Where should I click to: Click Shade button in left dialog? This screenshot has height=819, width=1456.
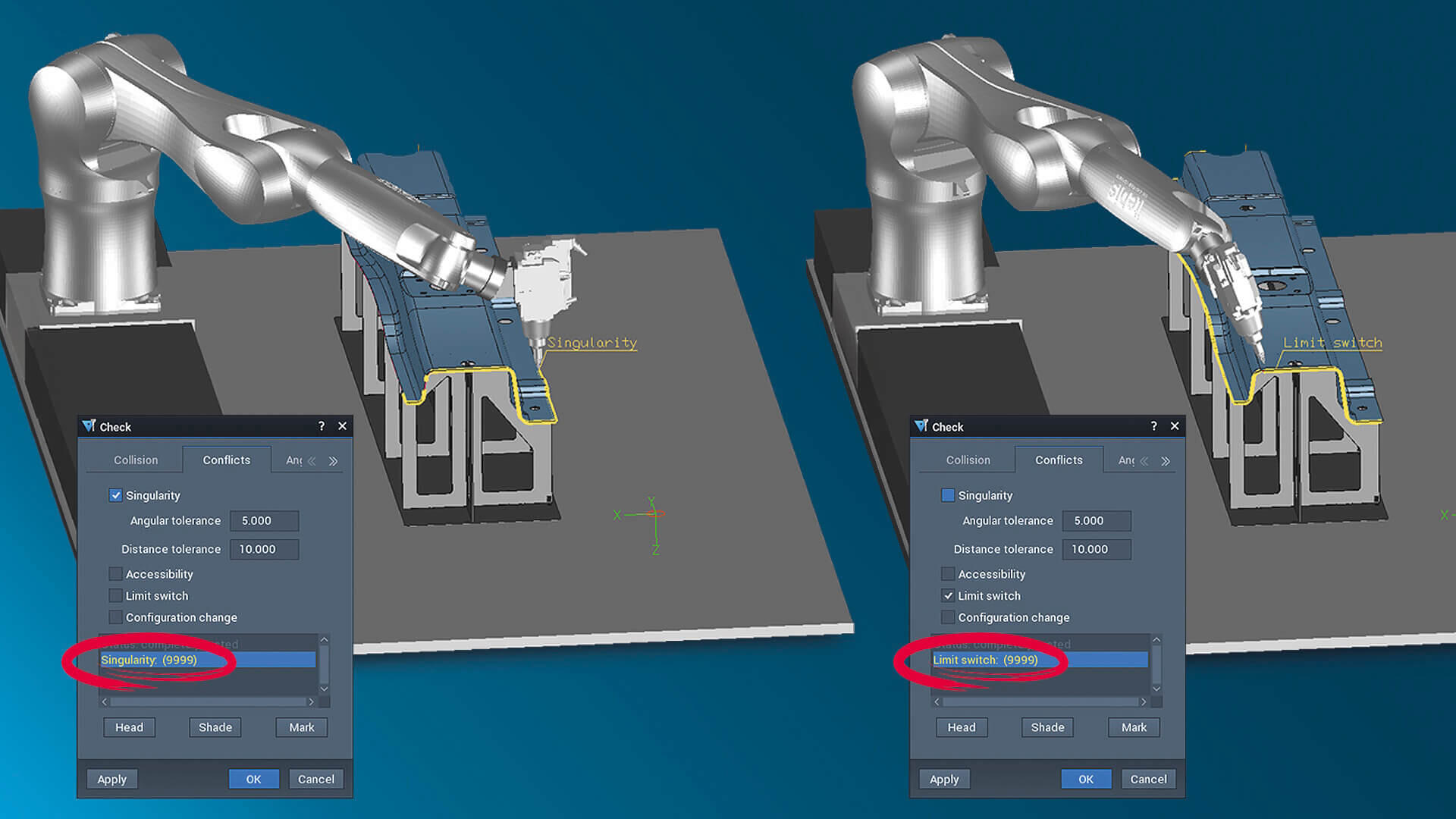click(215, 727)
